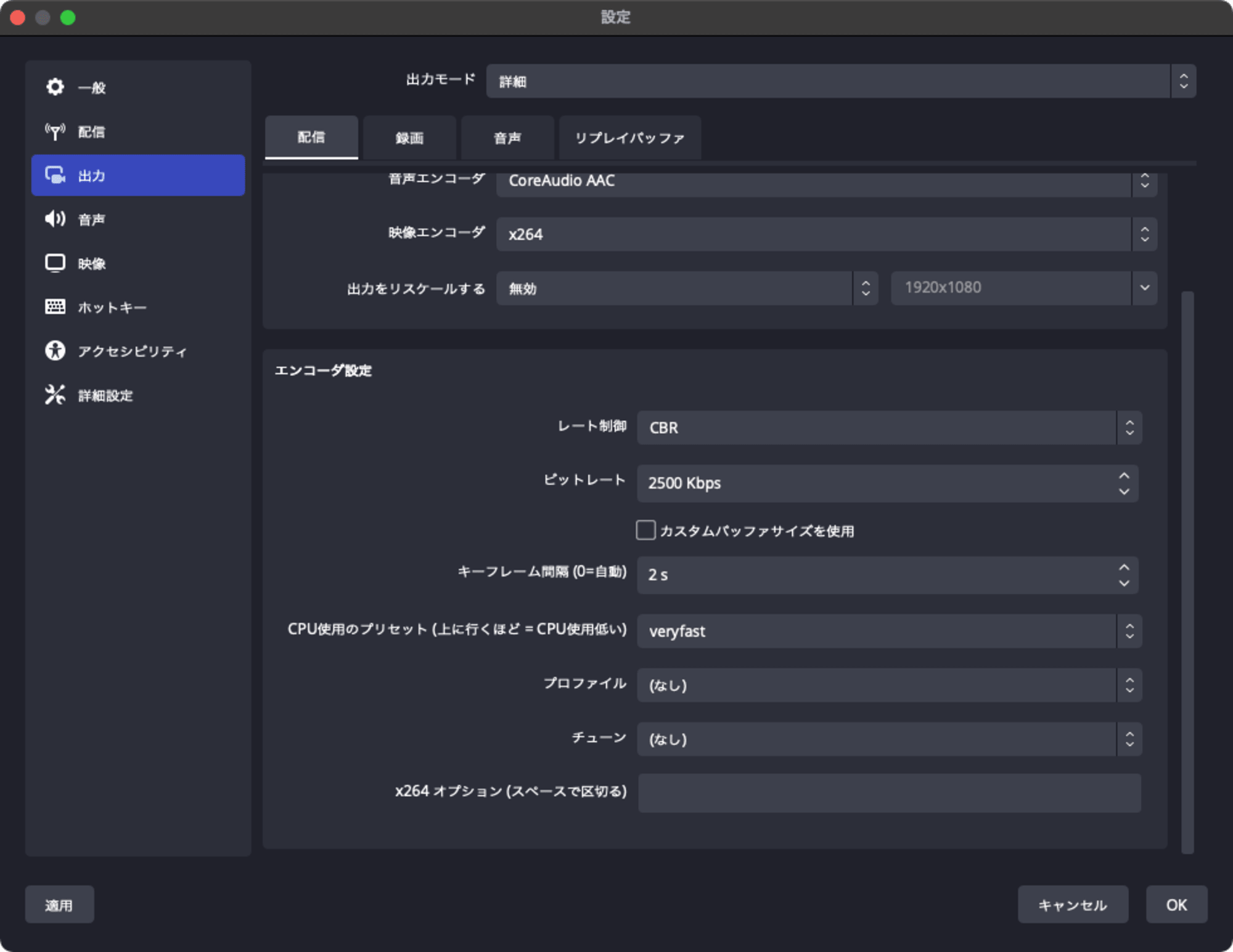Select 出力 in the sidebar

click(138, 175)
